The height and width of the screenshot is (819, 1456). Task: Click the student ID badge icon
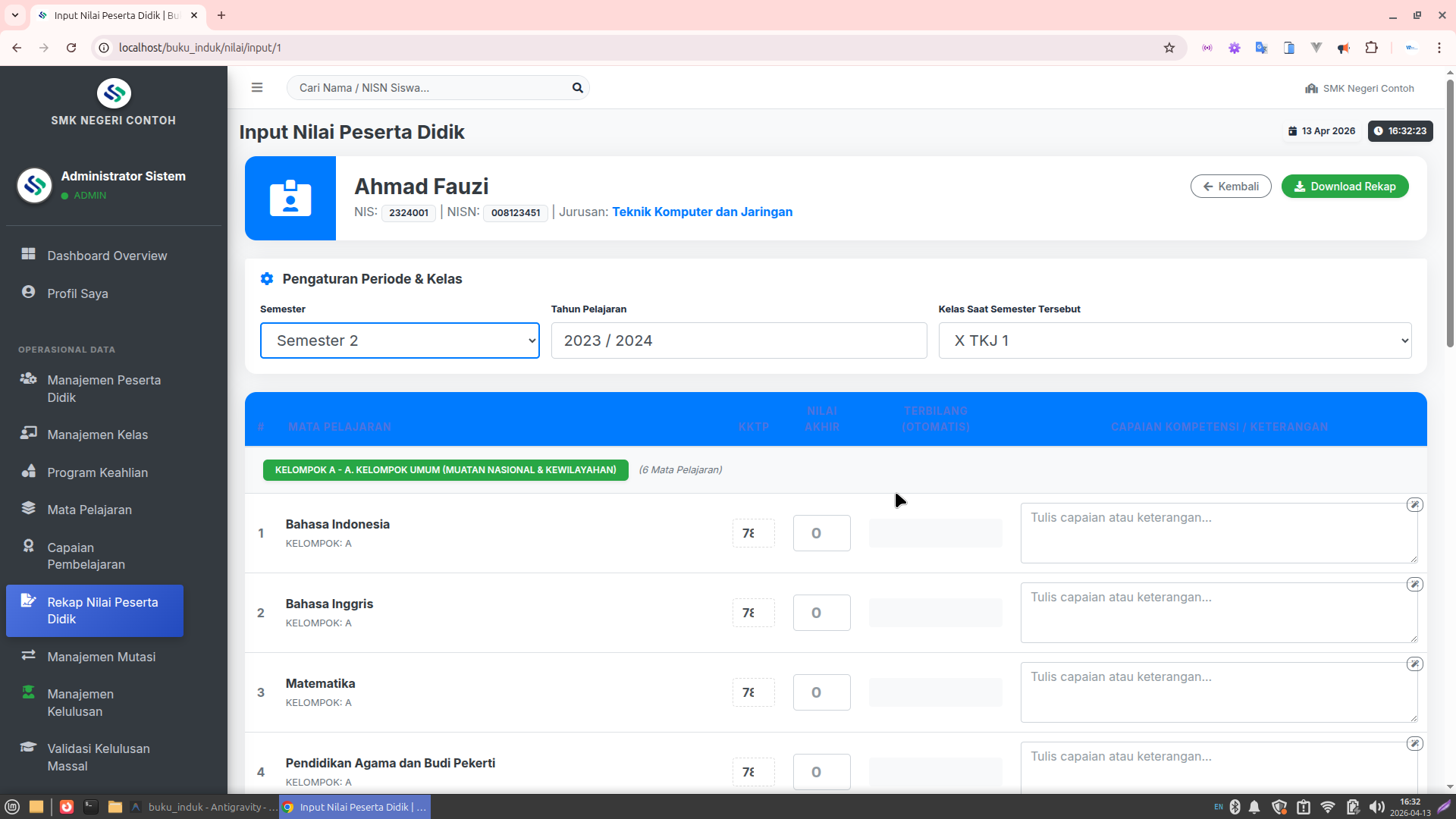pos(290,199)
